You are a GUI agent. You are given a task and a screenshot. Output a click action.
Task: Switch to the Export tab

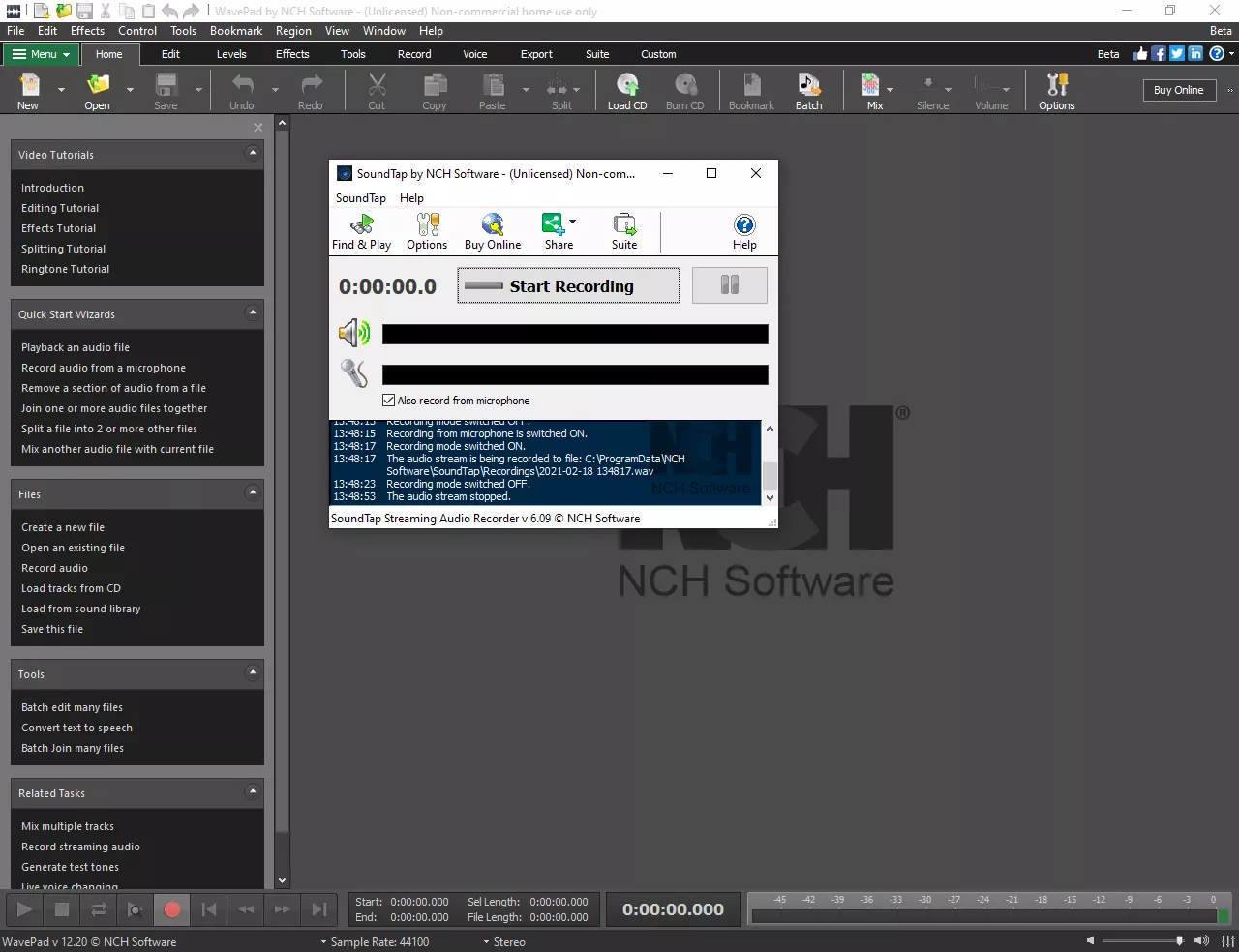[x=536, y=54]
